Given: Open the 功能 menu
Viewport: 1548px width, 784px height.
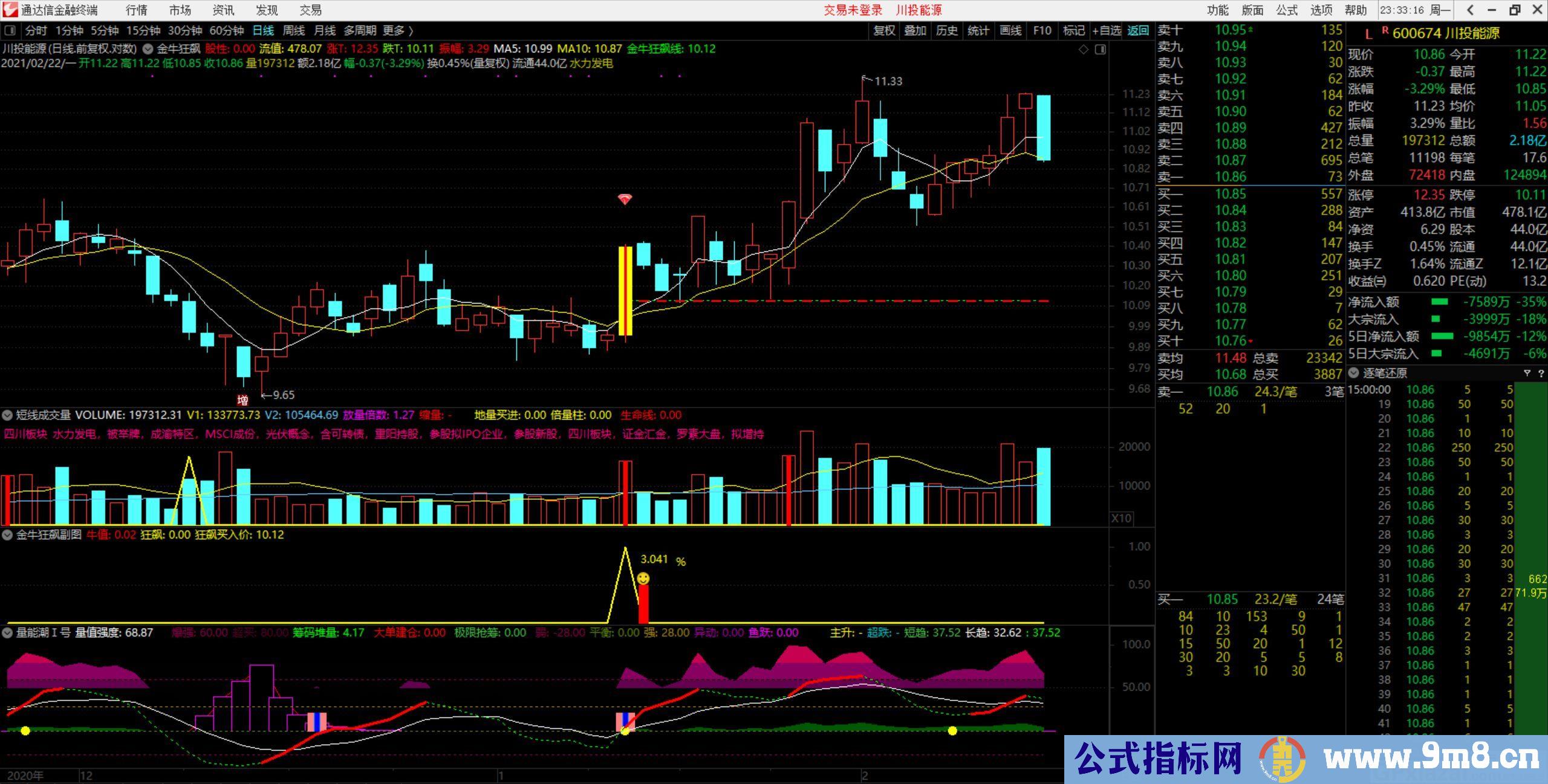Looking at the screenshot, I should [1218, 10].
